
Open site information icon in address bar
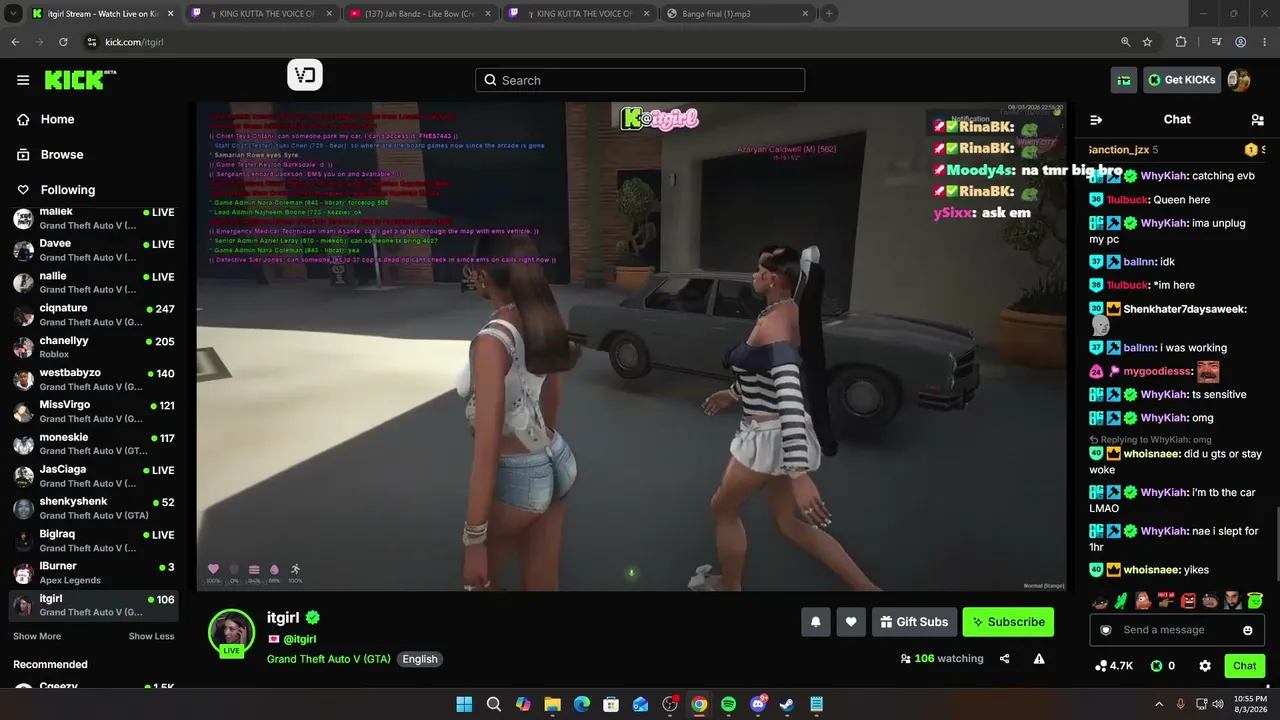[x=92, y=42]
